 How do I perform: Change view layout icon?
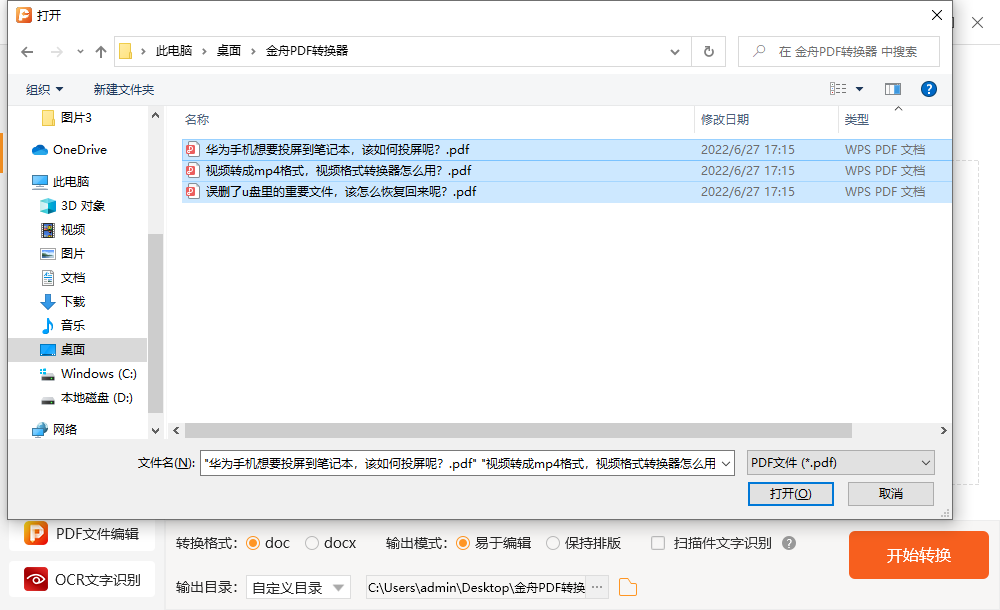pos(838,89)
